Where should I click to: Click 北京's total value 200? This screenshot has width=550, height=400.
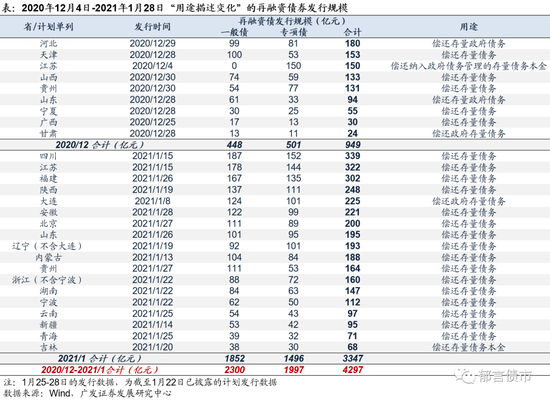(x=353, y=224)
